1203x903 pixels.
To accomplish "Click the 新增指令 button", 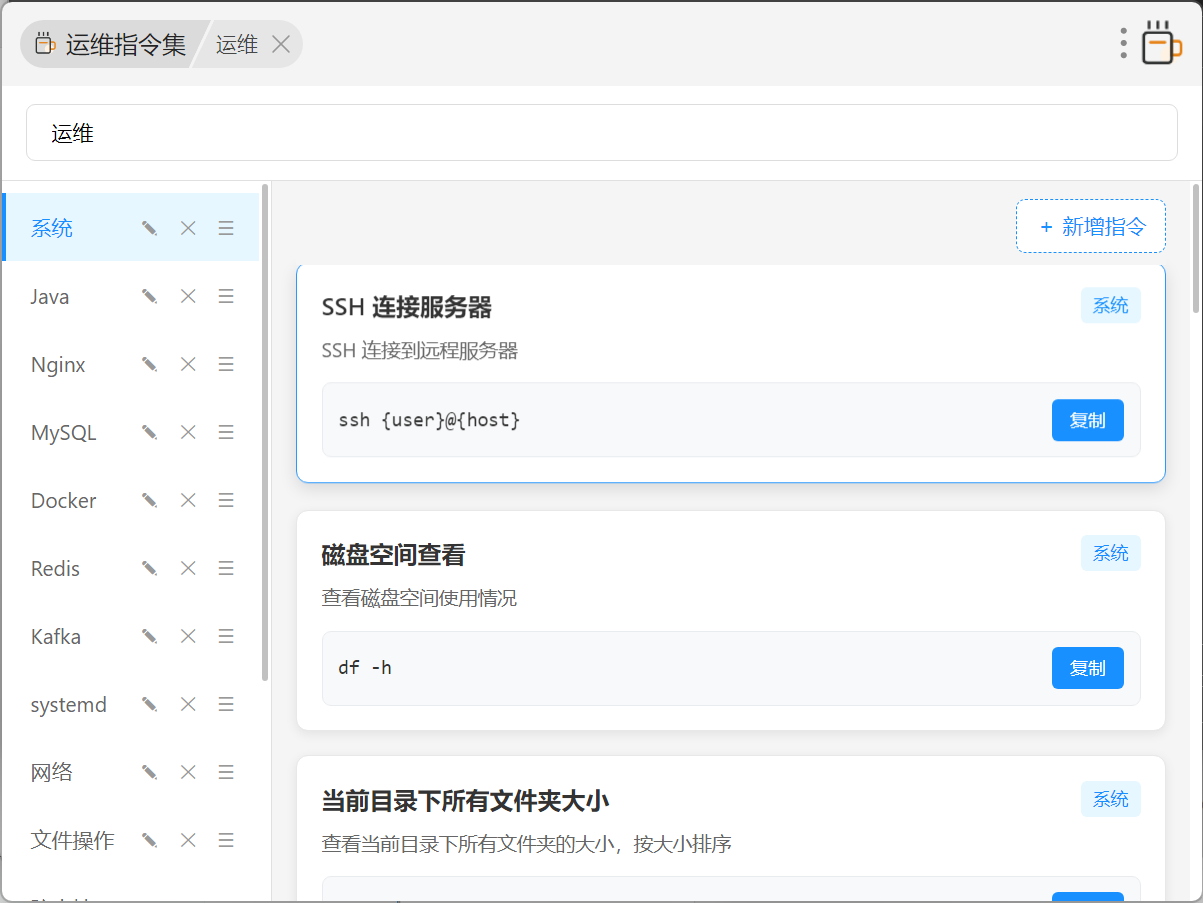I will coord(1091,227).
